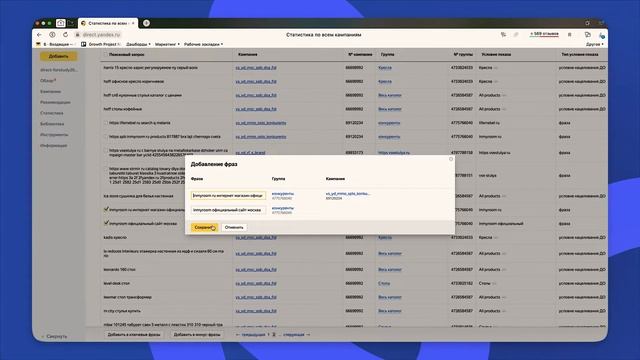Click the translate icon in the browser toolbar
This screenshot has height=360, width=640.
coord(503,35)
